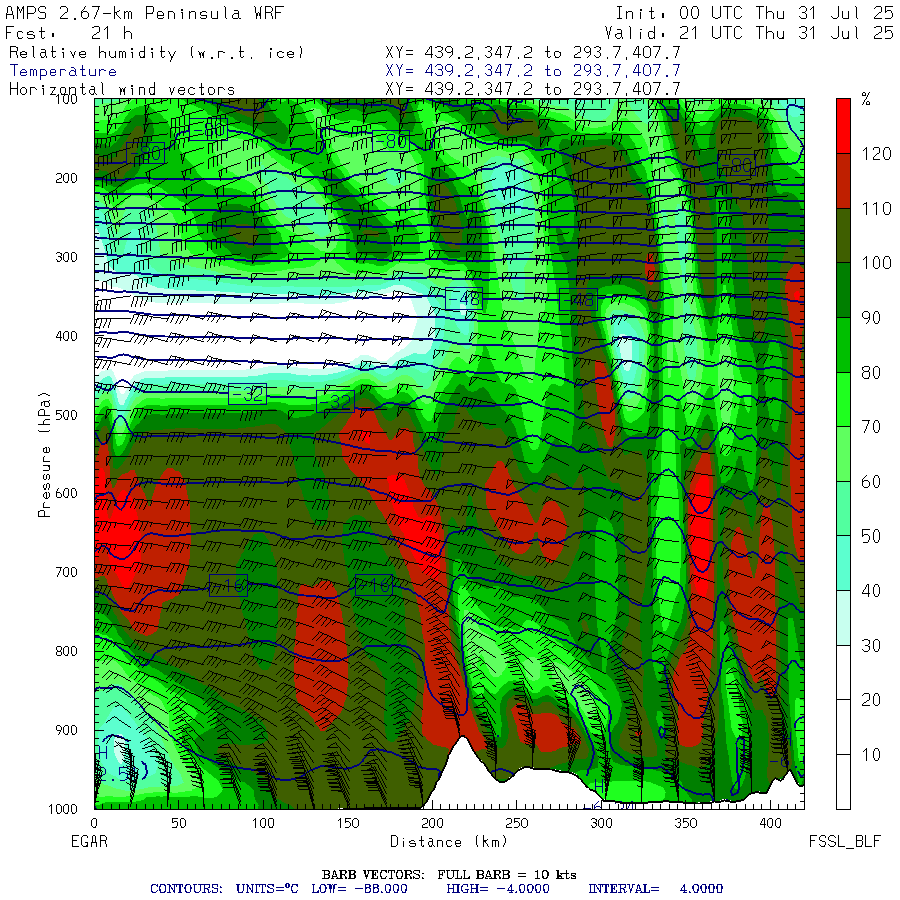Viewport: 900px width, 900px height.
Task: Click the colorbar tick label '10'
Action: click(871, 754)
